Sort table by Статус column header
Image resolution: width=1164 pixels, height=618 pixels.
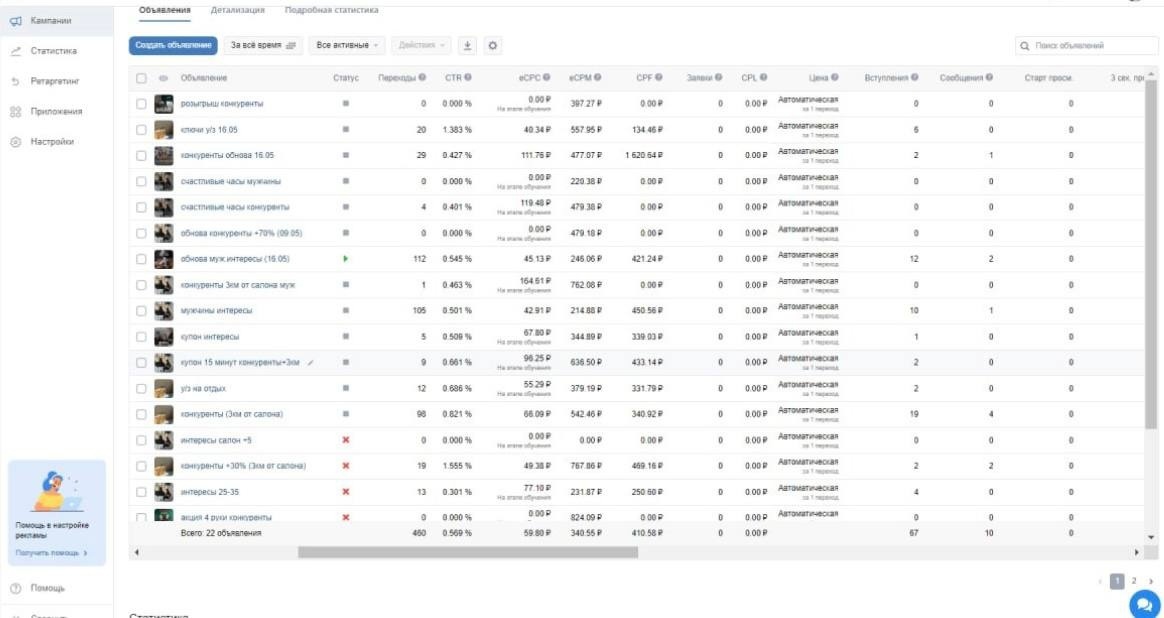pos(346,77)
